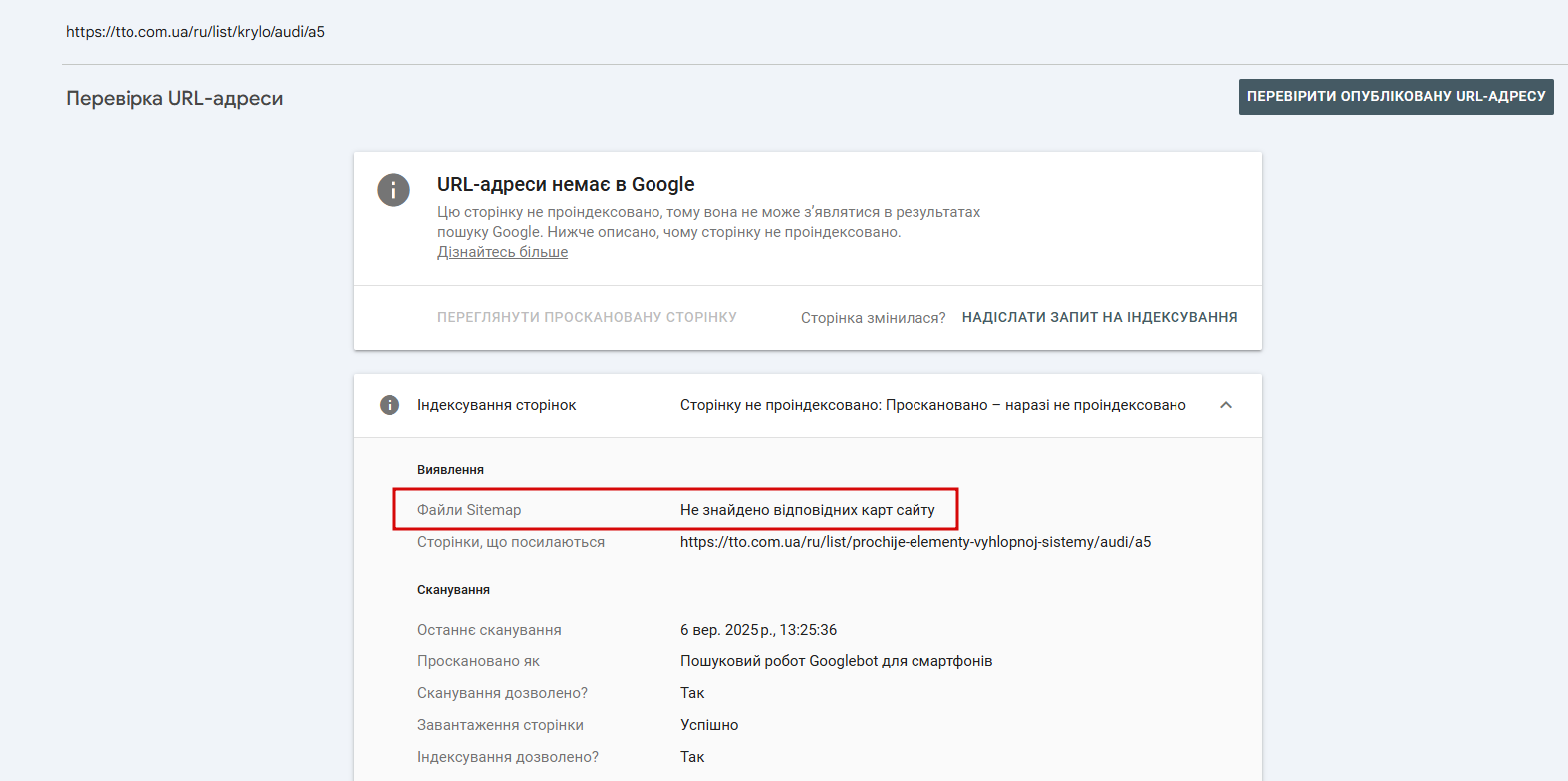Click the 'Сторінки, що посилаються' label
This screenshot has width=1568, height=781.
[510, 542]
